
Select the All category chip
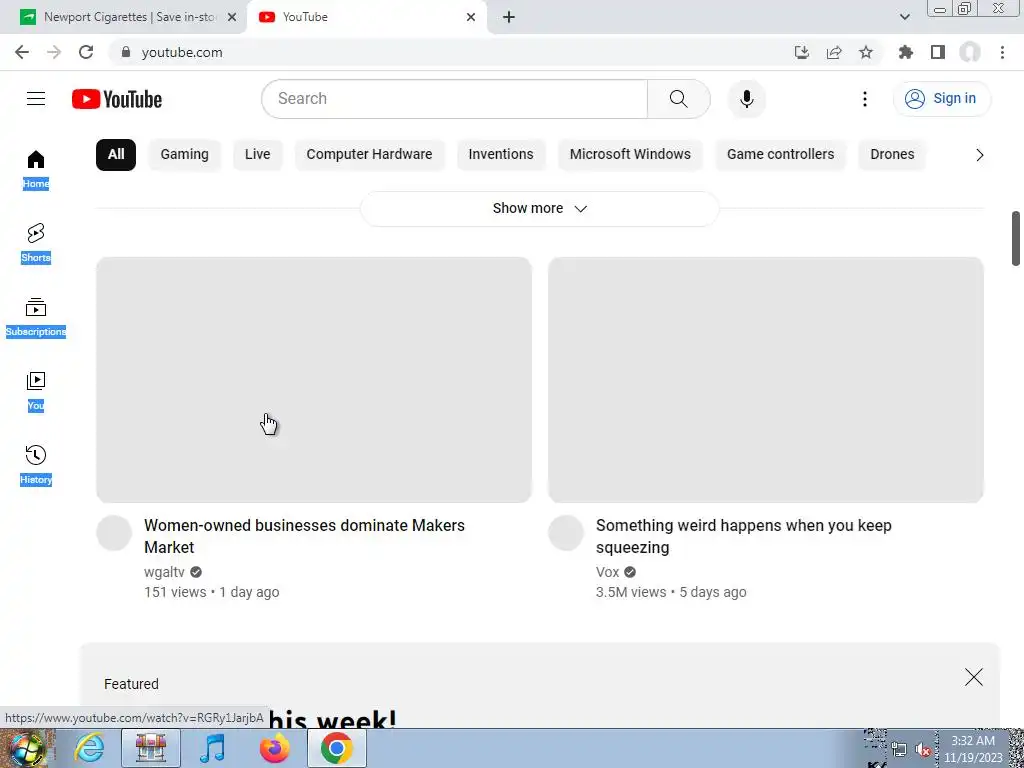(116, 155)
